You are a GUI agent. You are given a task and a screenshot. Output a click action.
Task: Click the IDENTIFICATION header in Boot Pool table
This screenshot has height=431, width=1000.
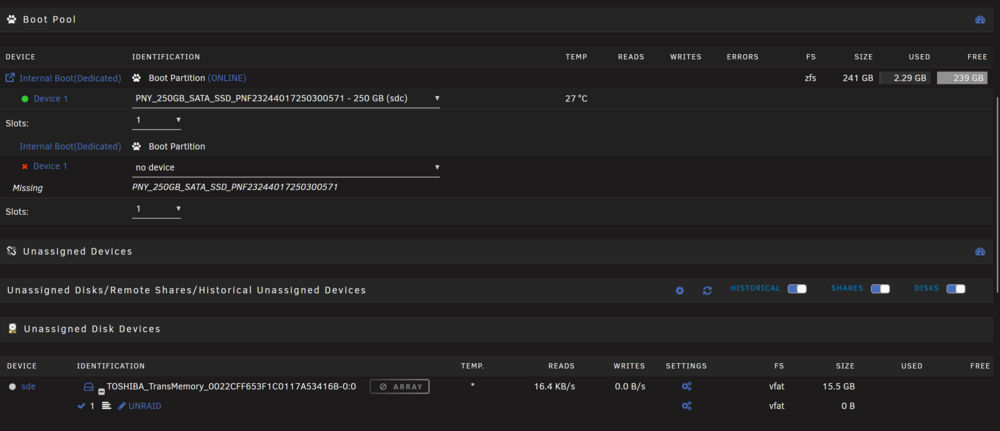[166, 57]
